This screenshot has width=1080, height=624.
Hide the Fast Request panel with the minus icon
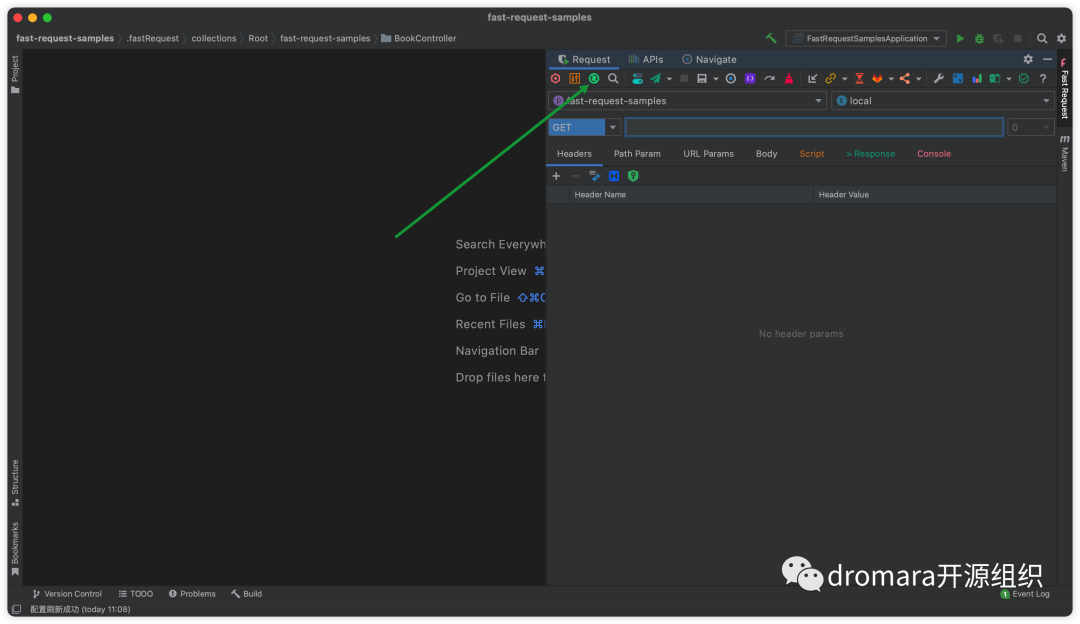1047,59
